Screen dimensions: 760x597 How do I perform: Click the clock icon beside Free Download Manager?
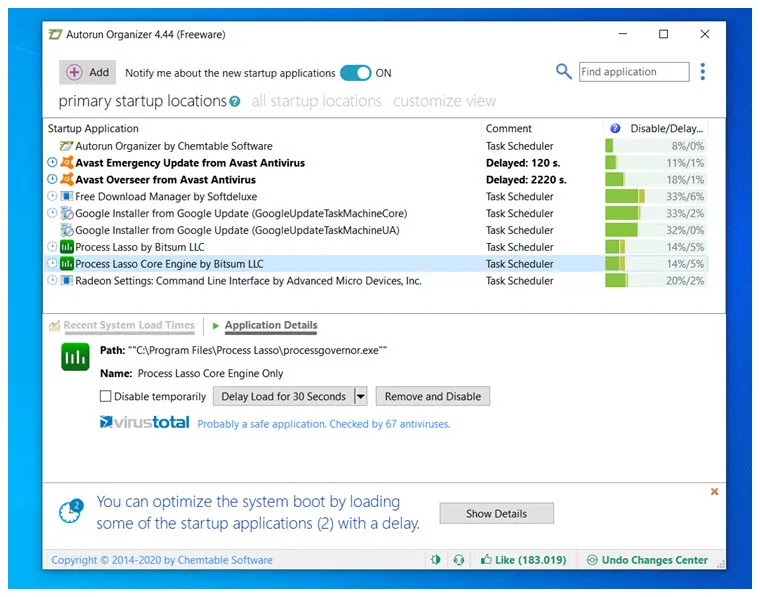coord(52,196)
